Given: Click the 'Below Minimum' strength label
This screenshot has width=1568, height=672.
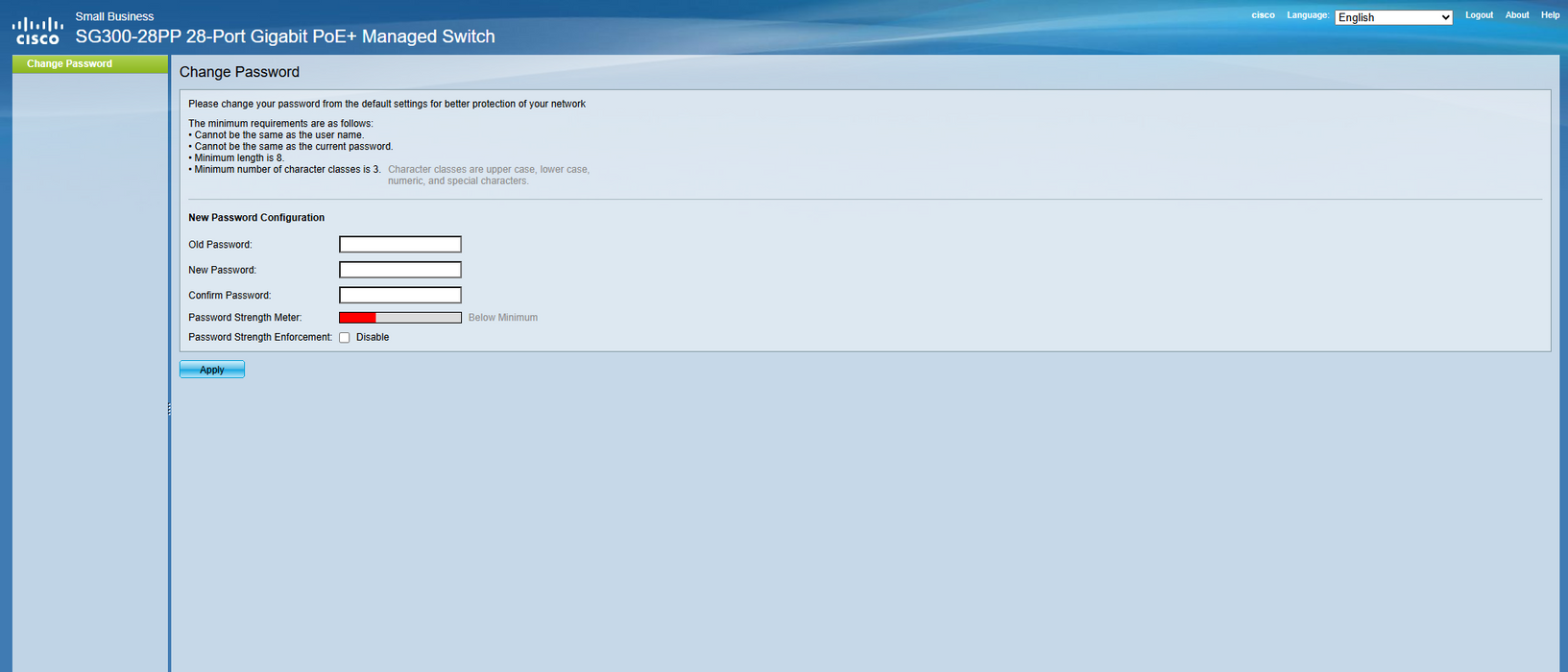Looking at the screenshot, I should (503, 318).
